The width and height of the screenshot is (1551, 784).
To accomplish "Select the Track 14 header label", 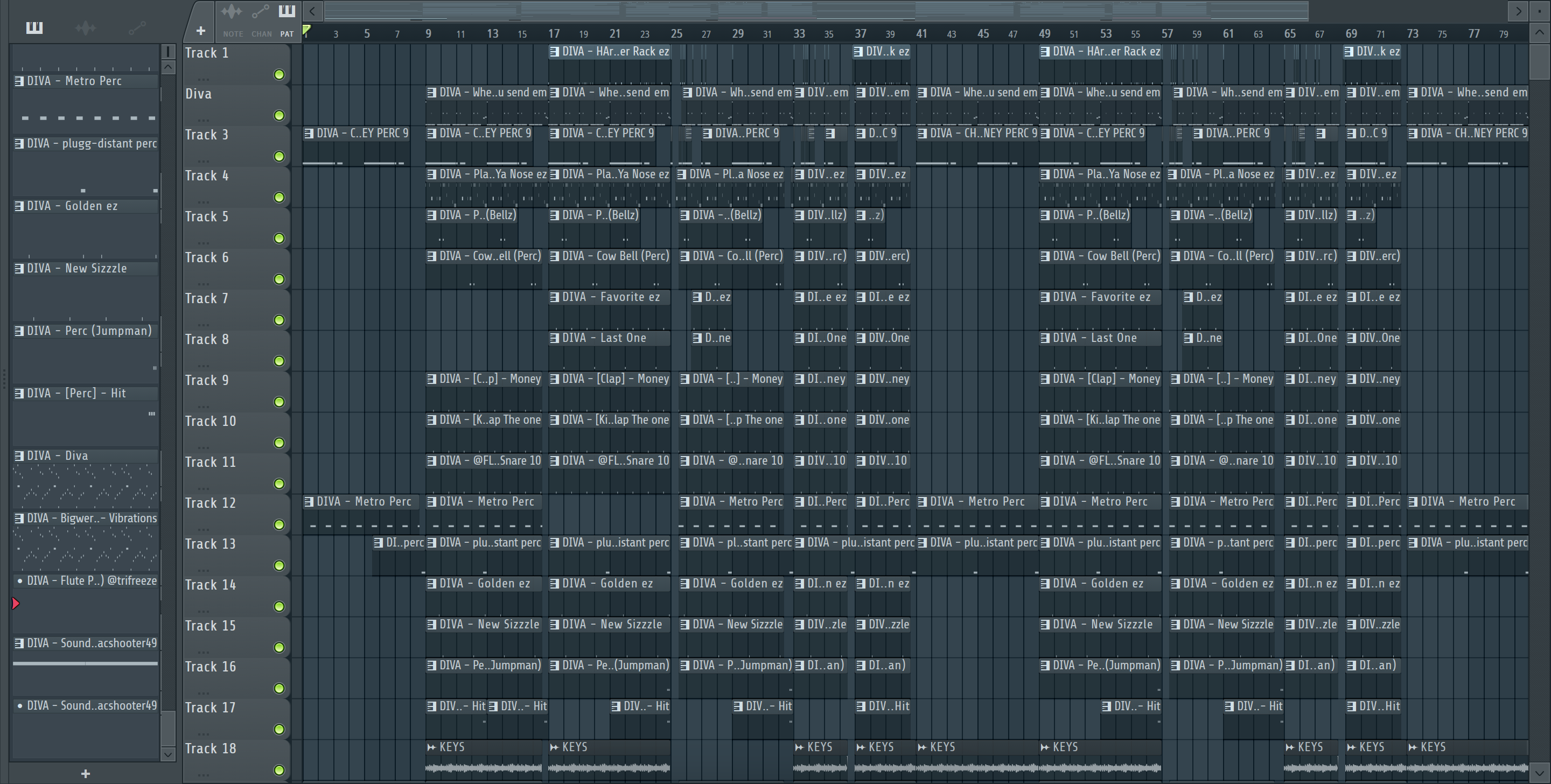I will click(x=210, y=585).
